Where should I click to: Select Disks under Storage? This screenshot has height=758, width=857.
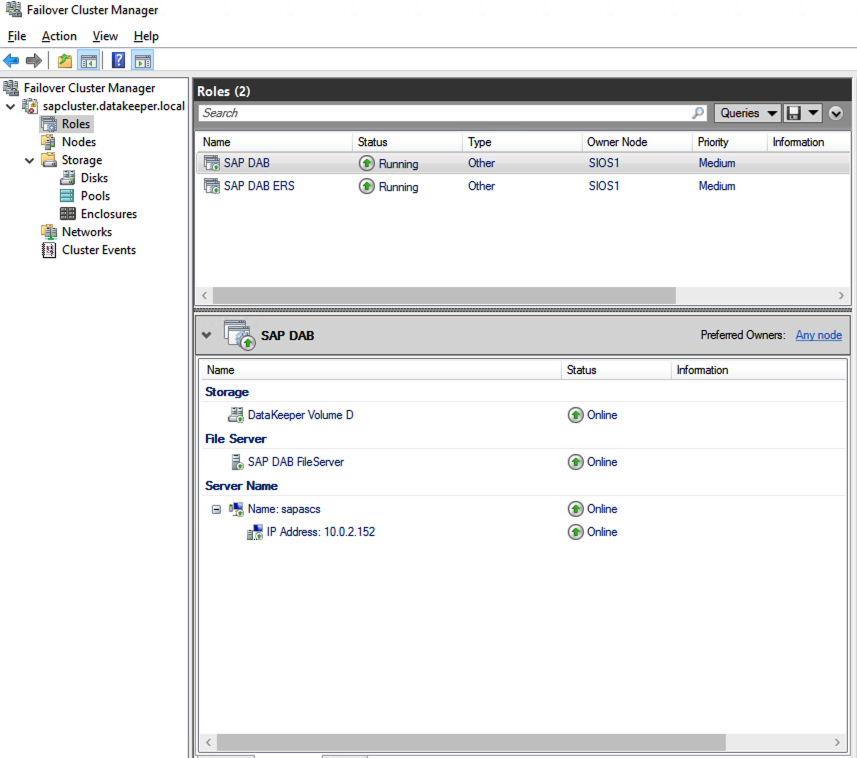(94, 178)
